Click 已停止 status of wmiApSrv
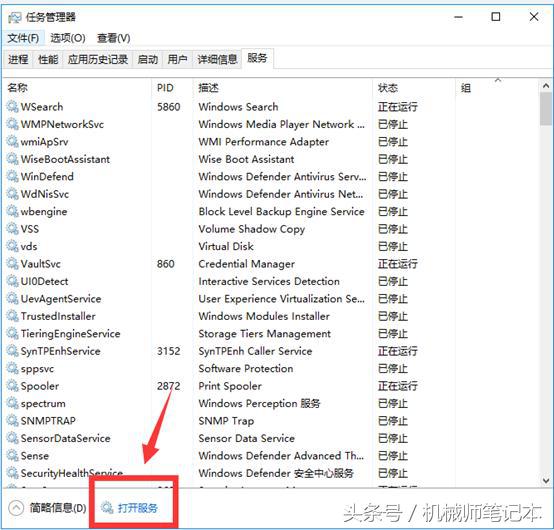The image size is (554, 530). tap(393, 142)
